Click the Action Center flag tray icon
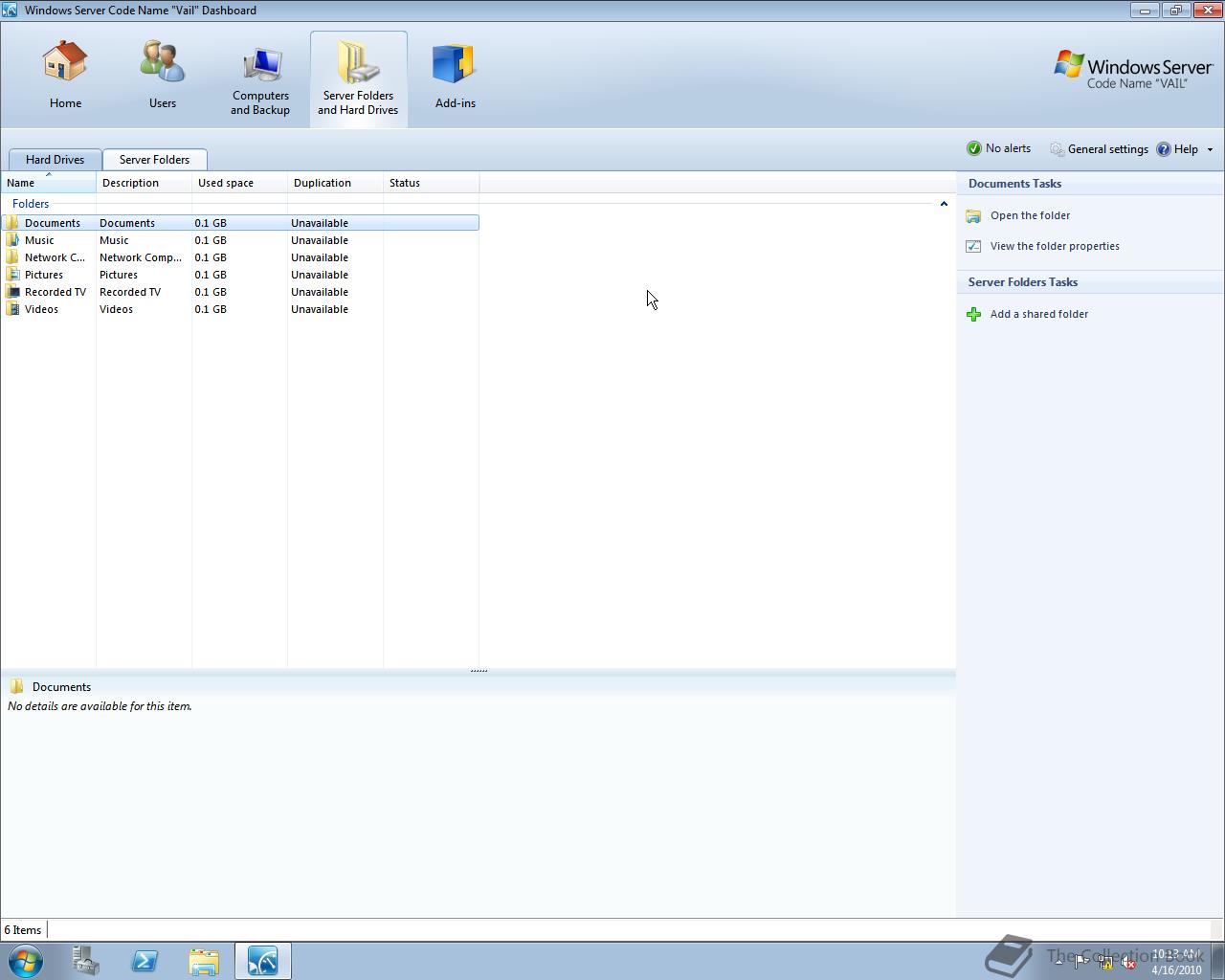Screen dimensions: 1225x980 1080,963
